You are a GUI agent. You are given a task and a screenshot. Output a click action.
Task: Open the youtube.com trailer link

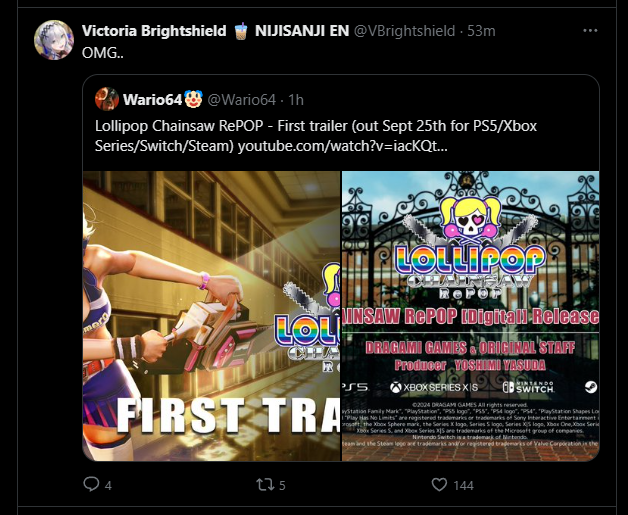click(x=342, y=146)
